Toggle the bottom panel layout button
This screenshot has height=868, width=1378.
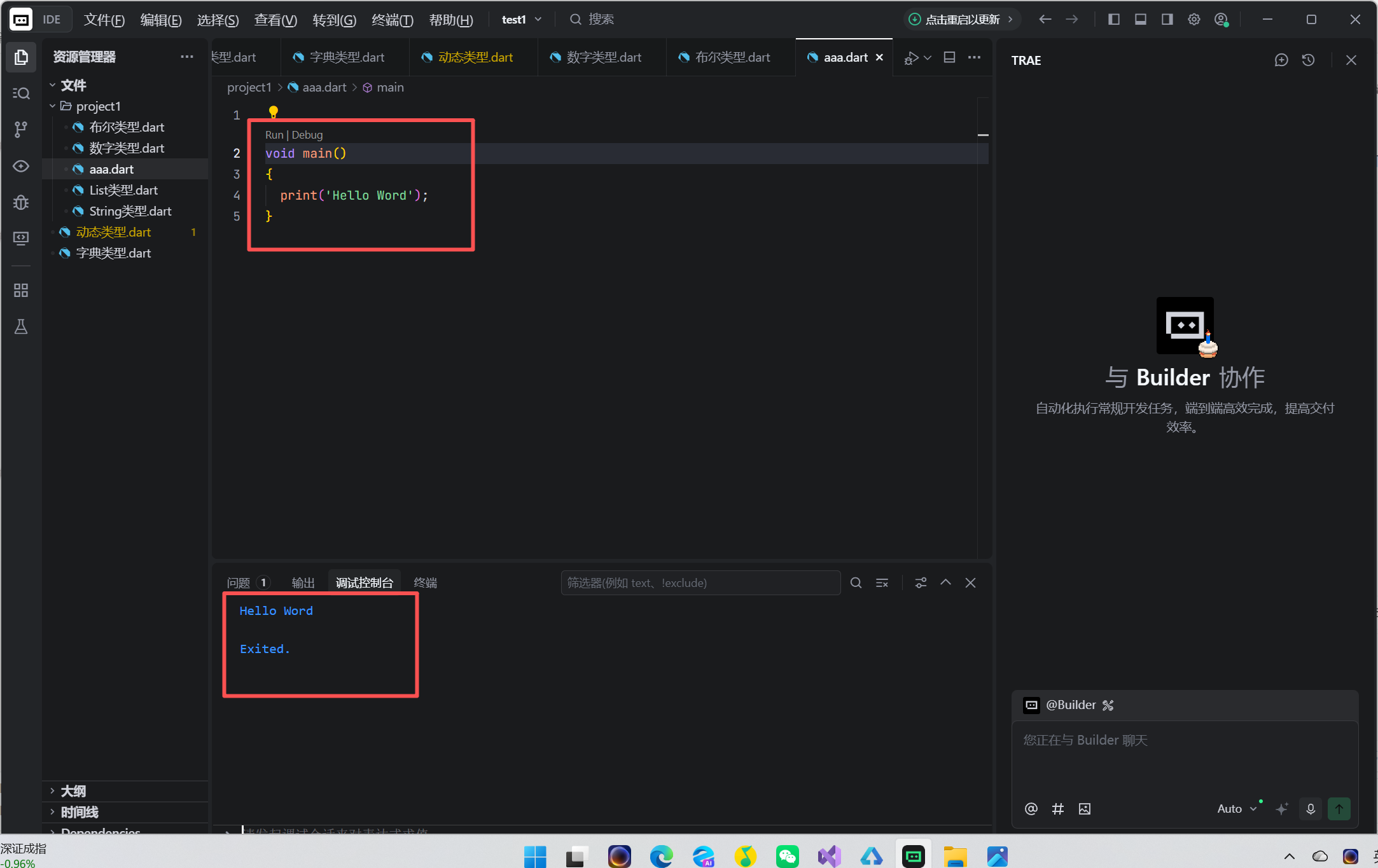click(x=1141, y=20)
